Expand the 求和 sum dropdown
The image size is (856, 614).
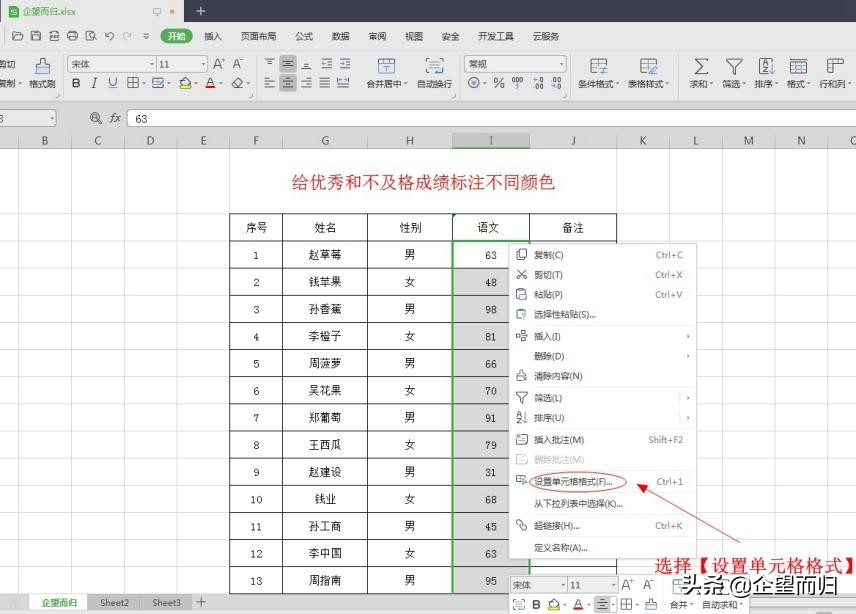point(711,84)
